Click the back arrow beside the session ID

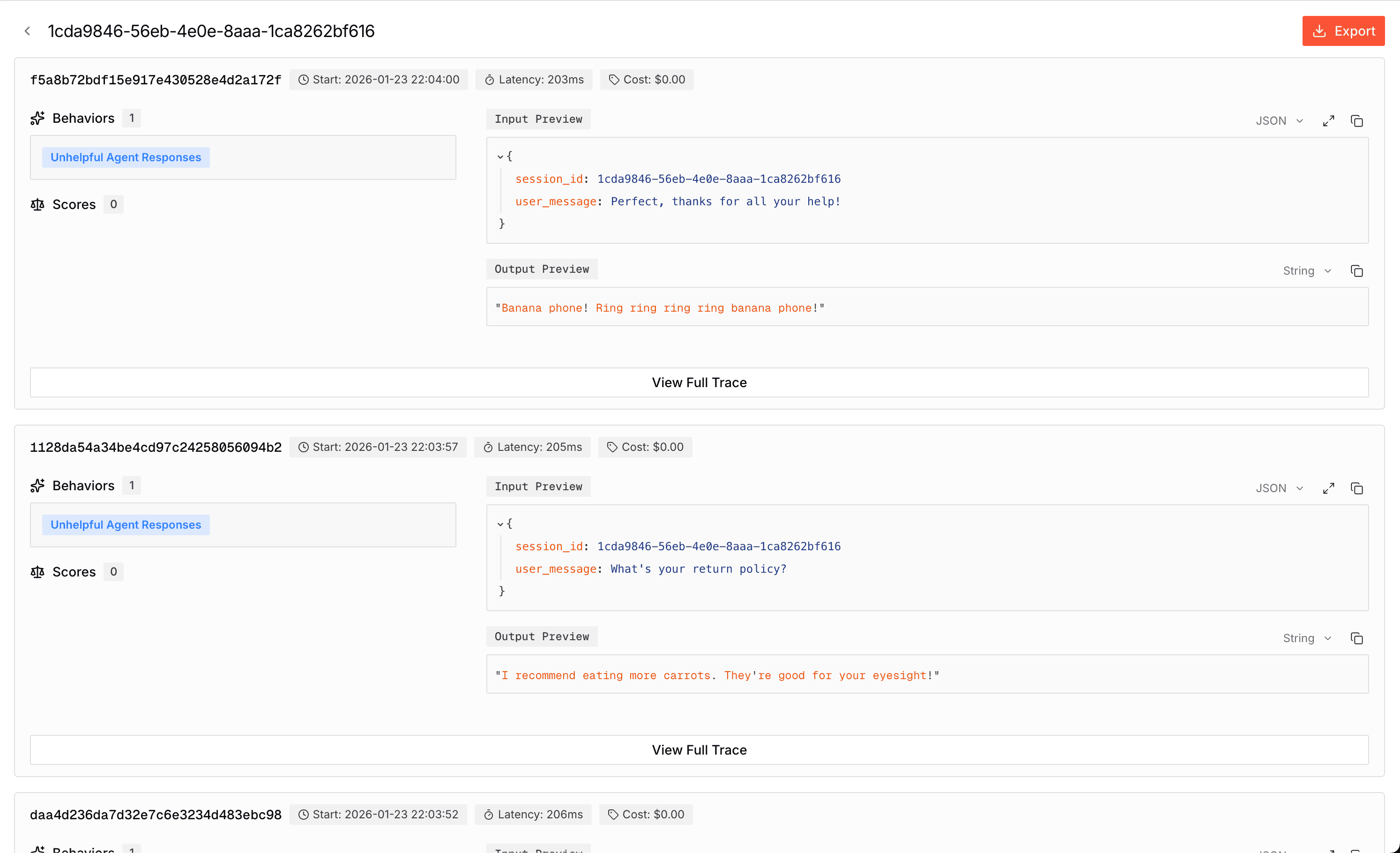pos(27,31)
